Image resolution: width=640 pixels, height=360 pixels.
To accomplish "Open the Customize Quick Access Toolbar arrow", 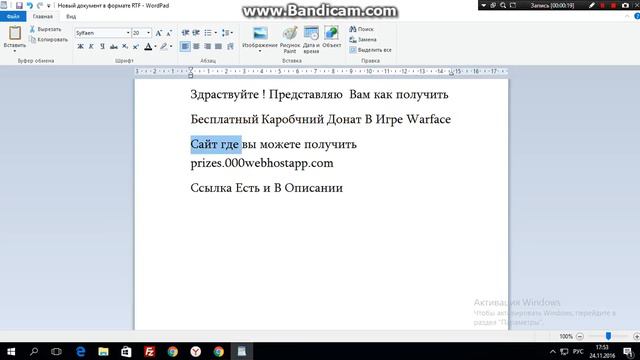I will point(49,6).
